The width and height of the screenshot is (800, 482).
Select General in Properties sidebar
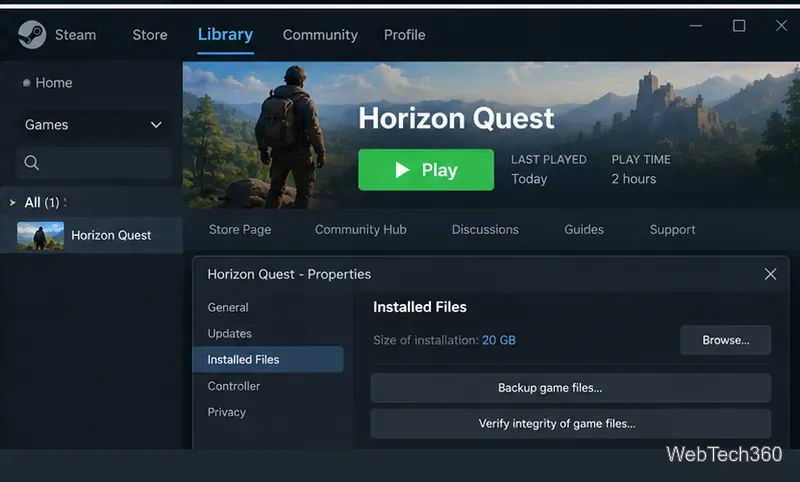click(228, 308)
